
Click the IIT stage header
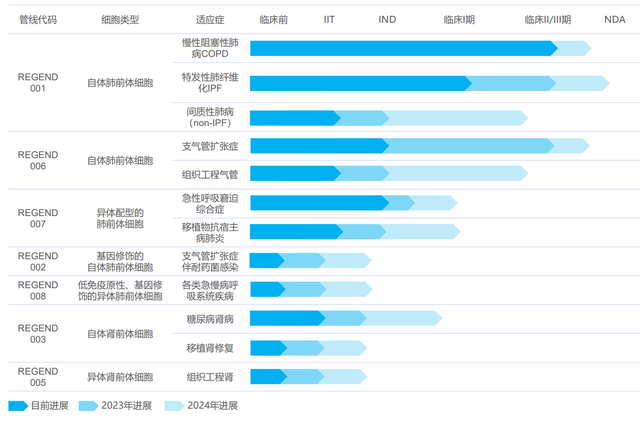(x=330, y=19)
